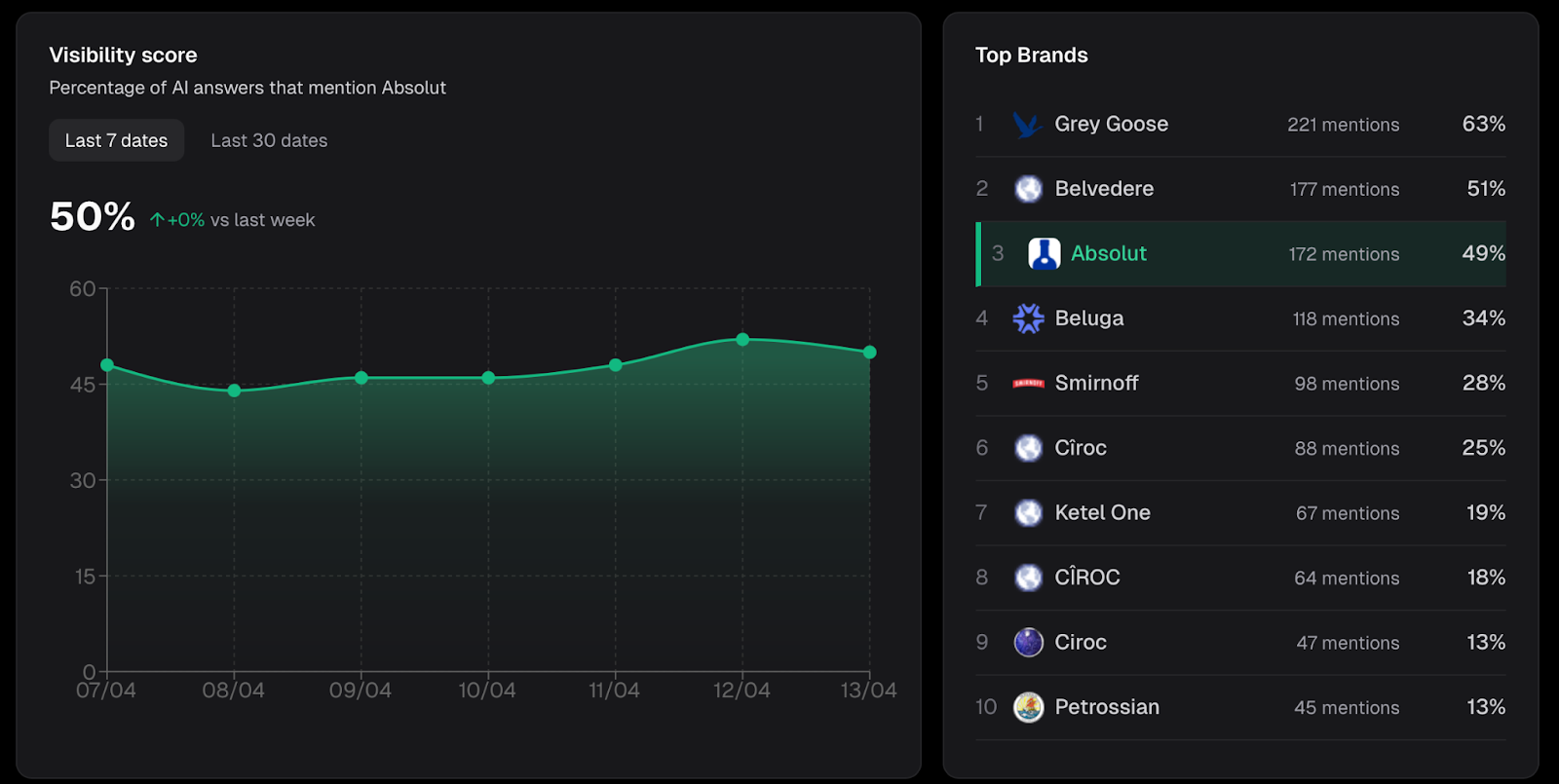
Task: Click the CÎROC logo in row 8
Action: (1028, 578)
